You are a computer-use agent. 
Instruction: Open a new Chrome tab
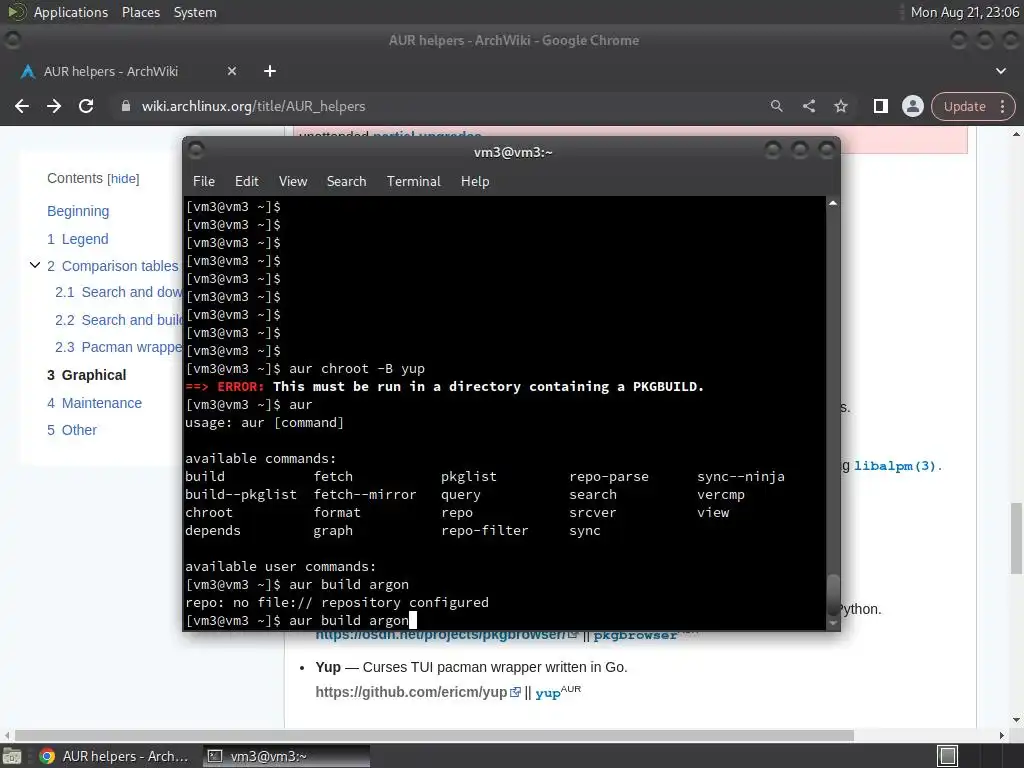(x=270, y=71)
